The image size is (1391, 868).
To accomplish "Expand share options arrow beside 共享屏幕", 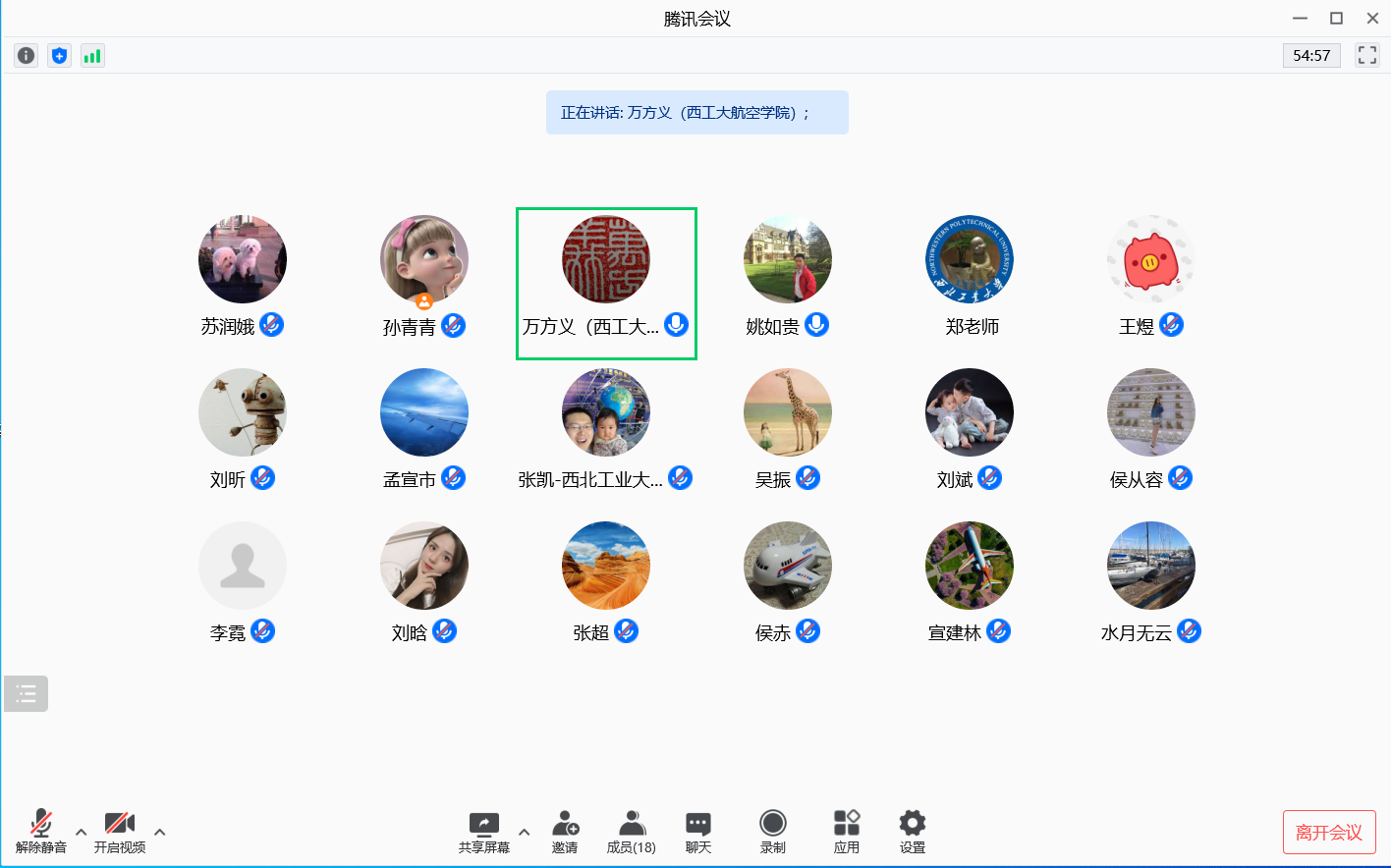I will coord(525,832).
